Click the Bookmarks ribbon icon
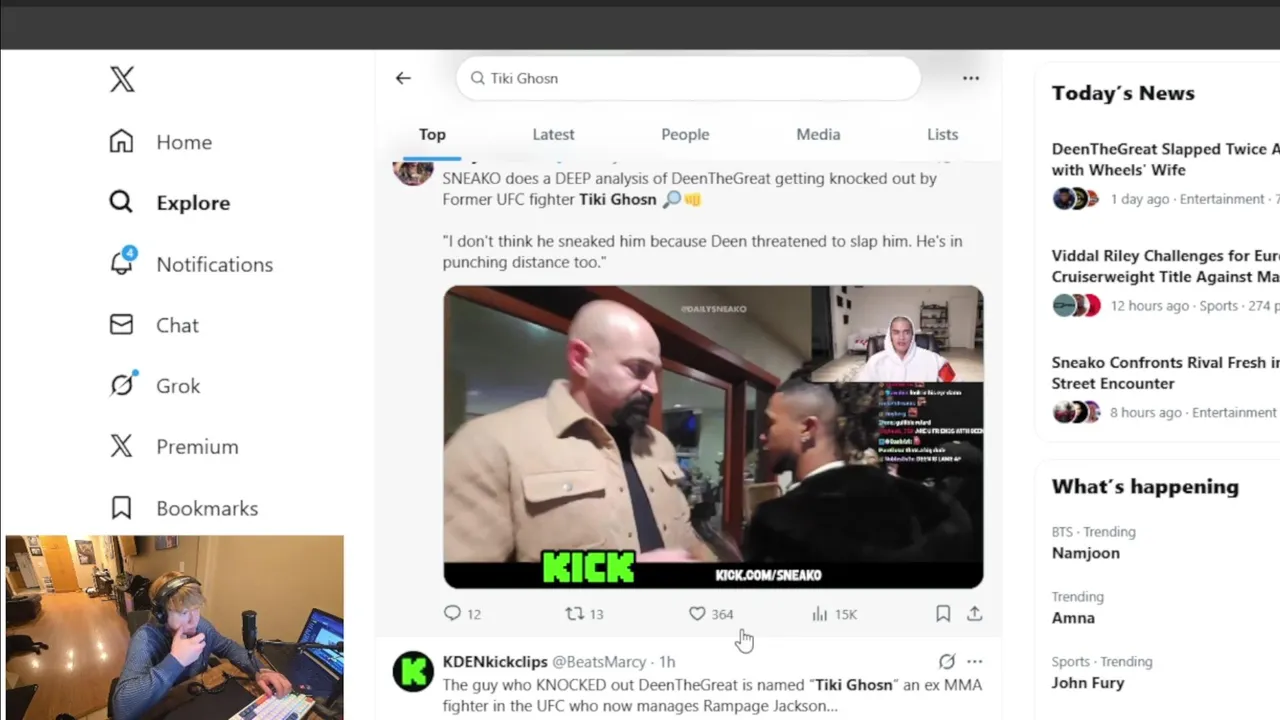This screenshot has width=1280, height=720. click(121, 508)
